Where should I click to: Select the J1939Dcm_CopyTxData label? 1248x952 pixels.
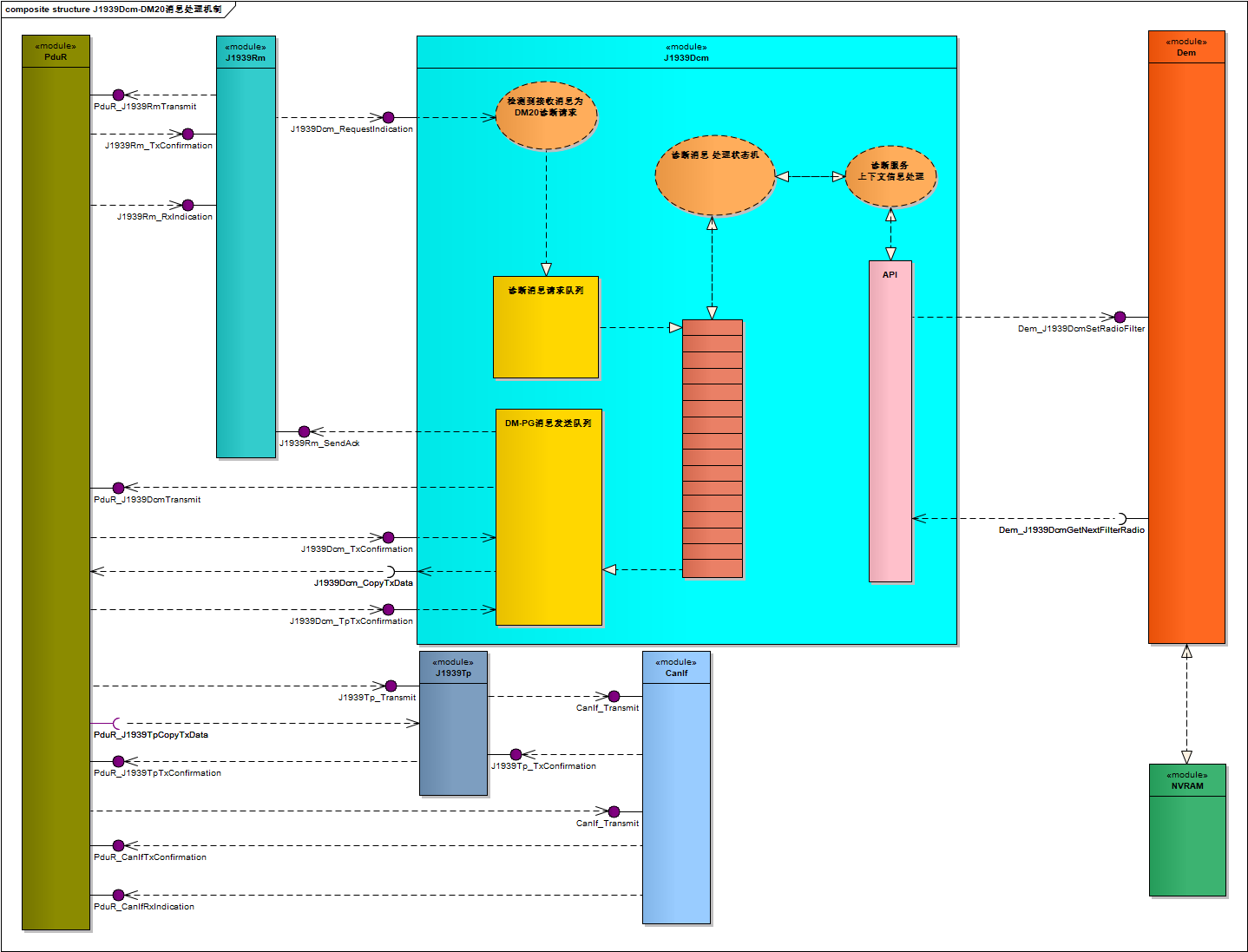pos(364,583)
